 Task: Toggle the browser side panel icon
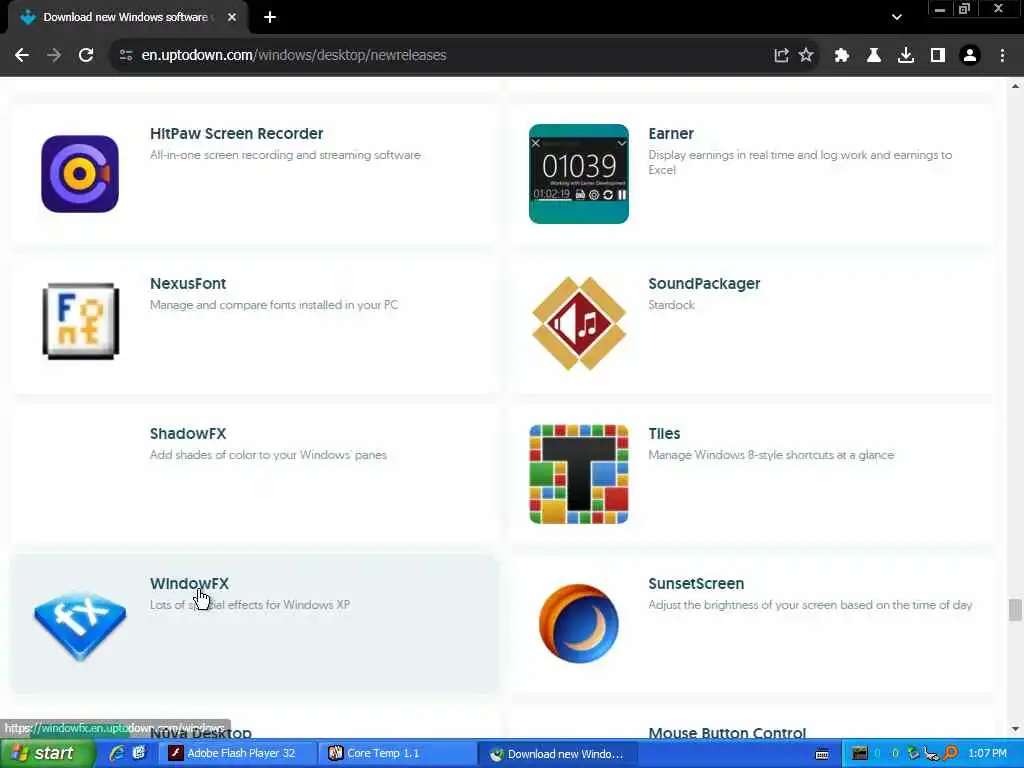[x=938, y=56]
